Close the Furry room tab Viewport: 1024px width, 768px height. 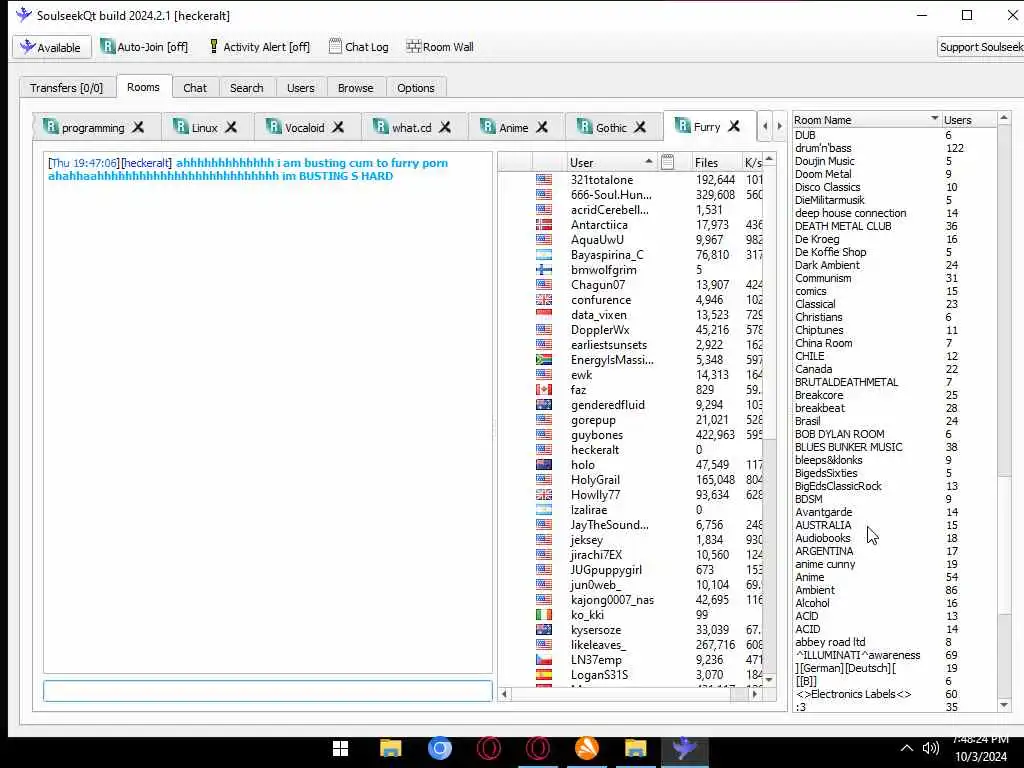tap(734, 126)
